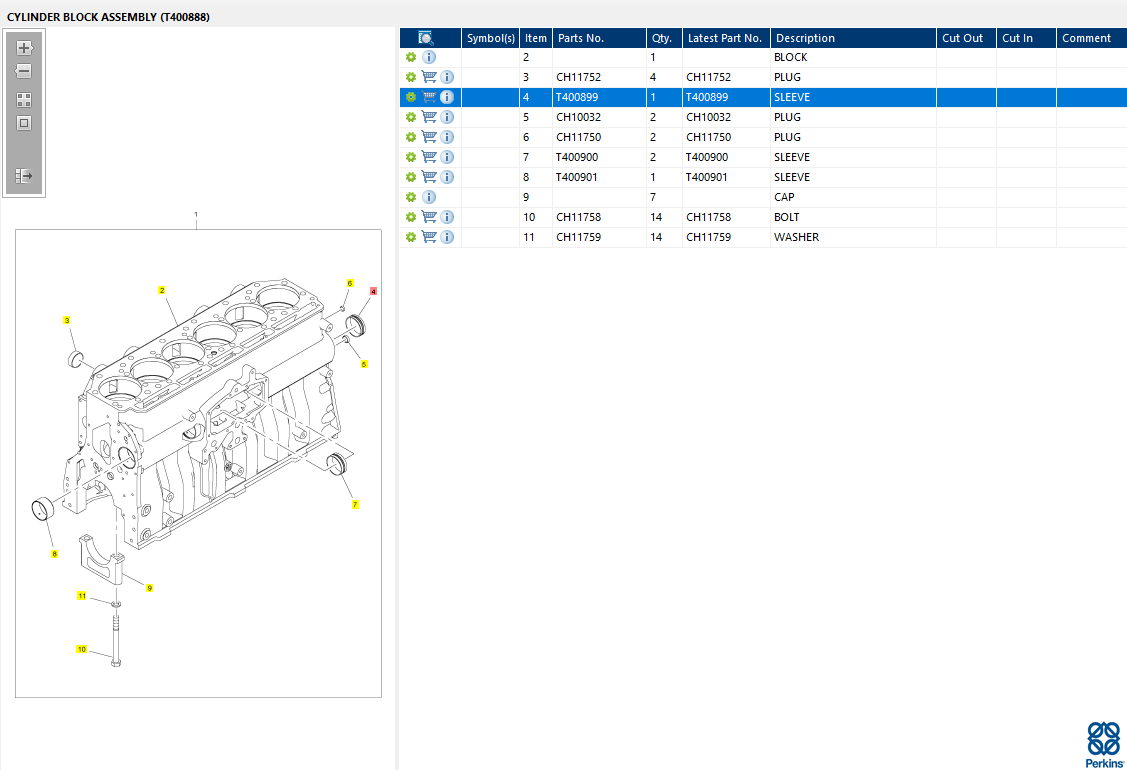This screenshot has height=770, width=1127.
Task: Click the Cut Out column header
Action: click(966, 38)
